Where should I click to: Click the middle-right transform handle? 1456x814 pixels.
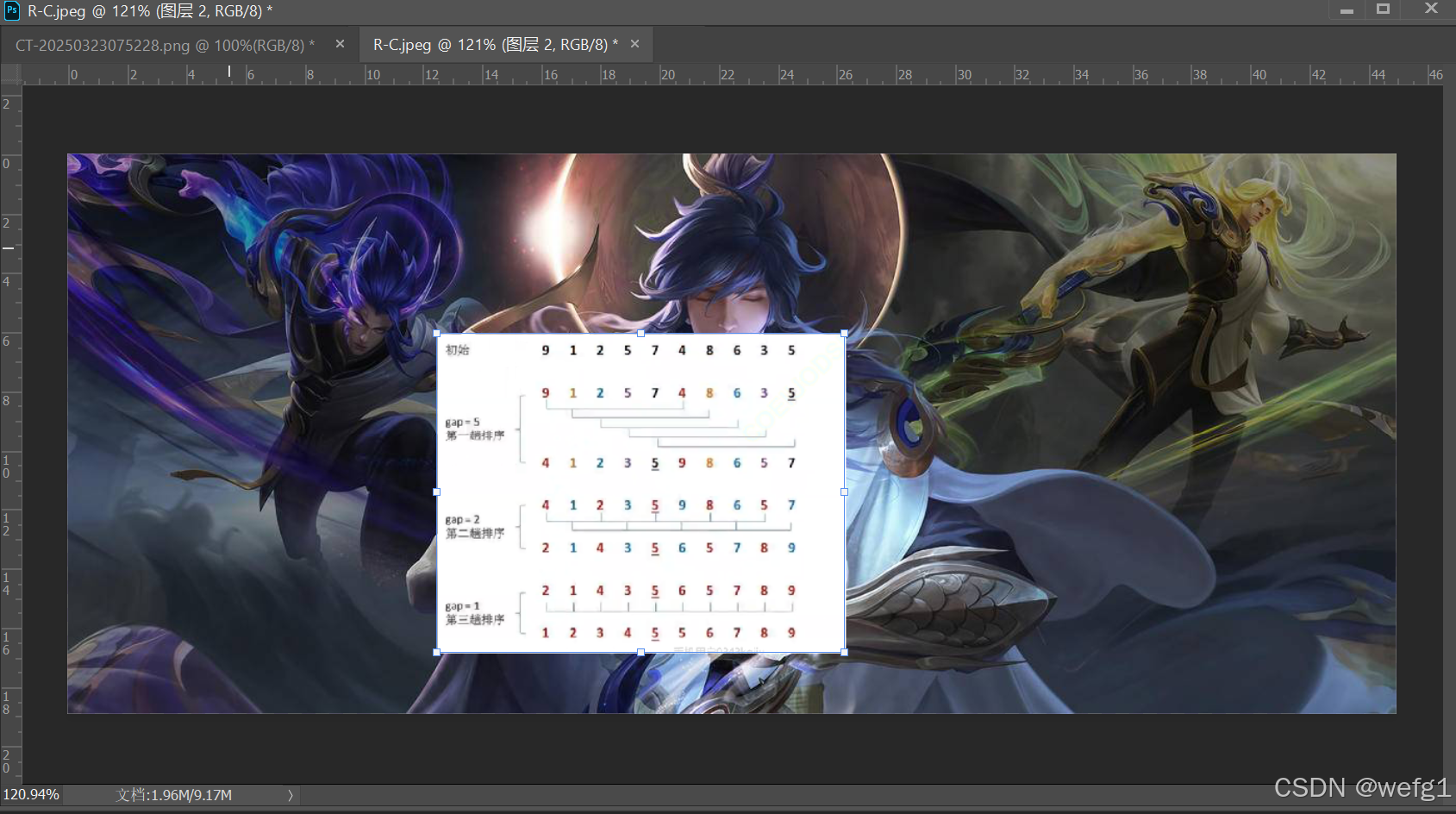[x=844, y=492]
